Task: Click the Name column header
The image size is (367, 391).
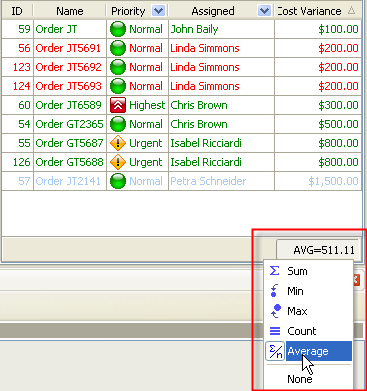Action: click(70, 11)
